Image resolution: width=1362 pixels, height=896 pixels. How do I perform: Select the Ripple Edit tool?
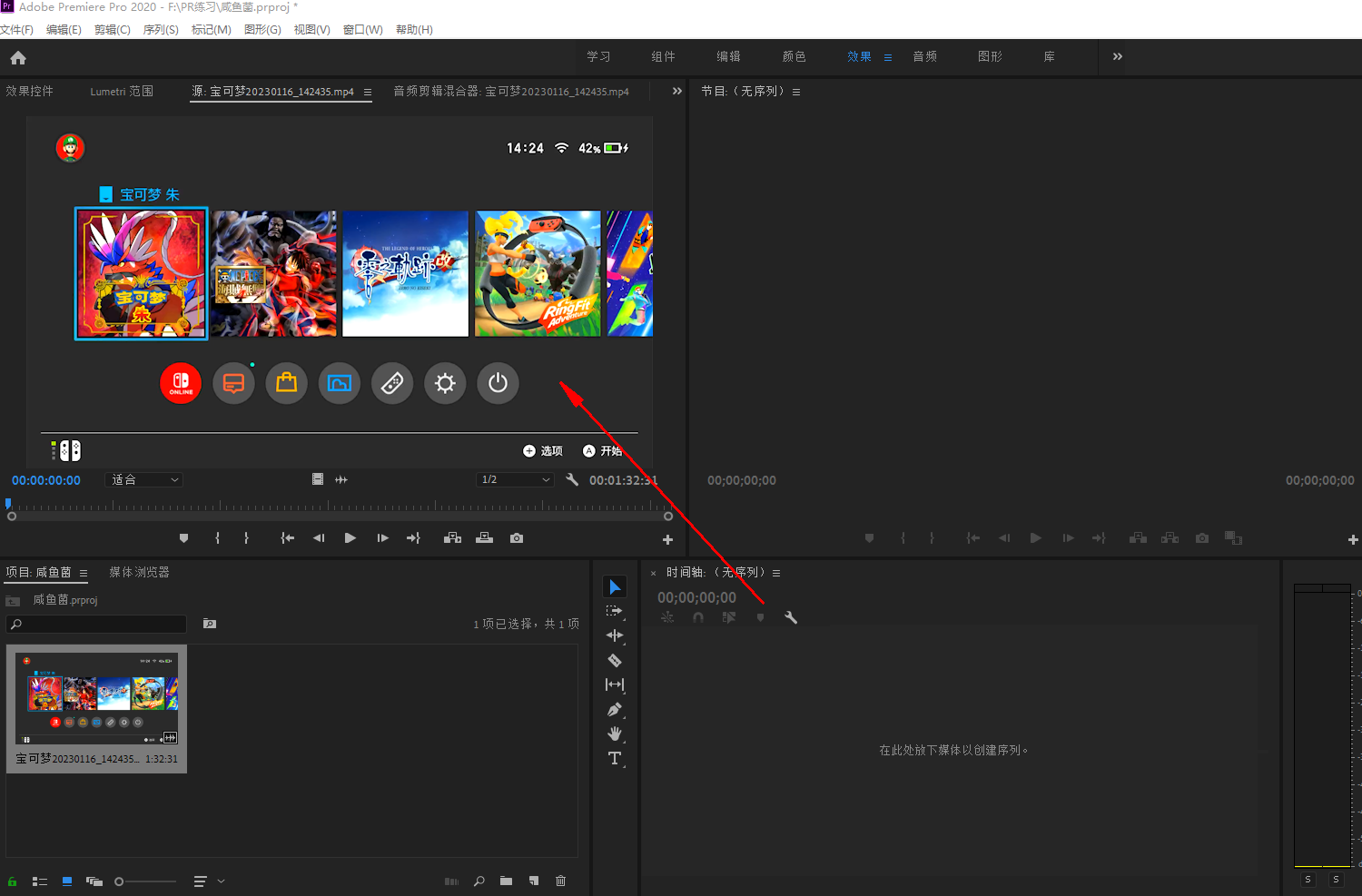(x=615, y=635)
